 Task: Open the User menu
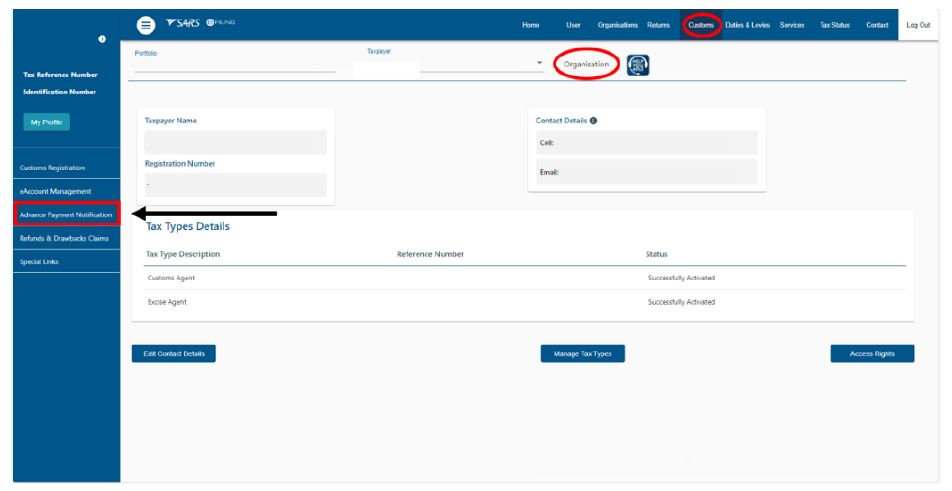(x=573, y=25)
